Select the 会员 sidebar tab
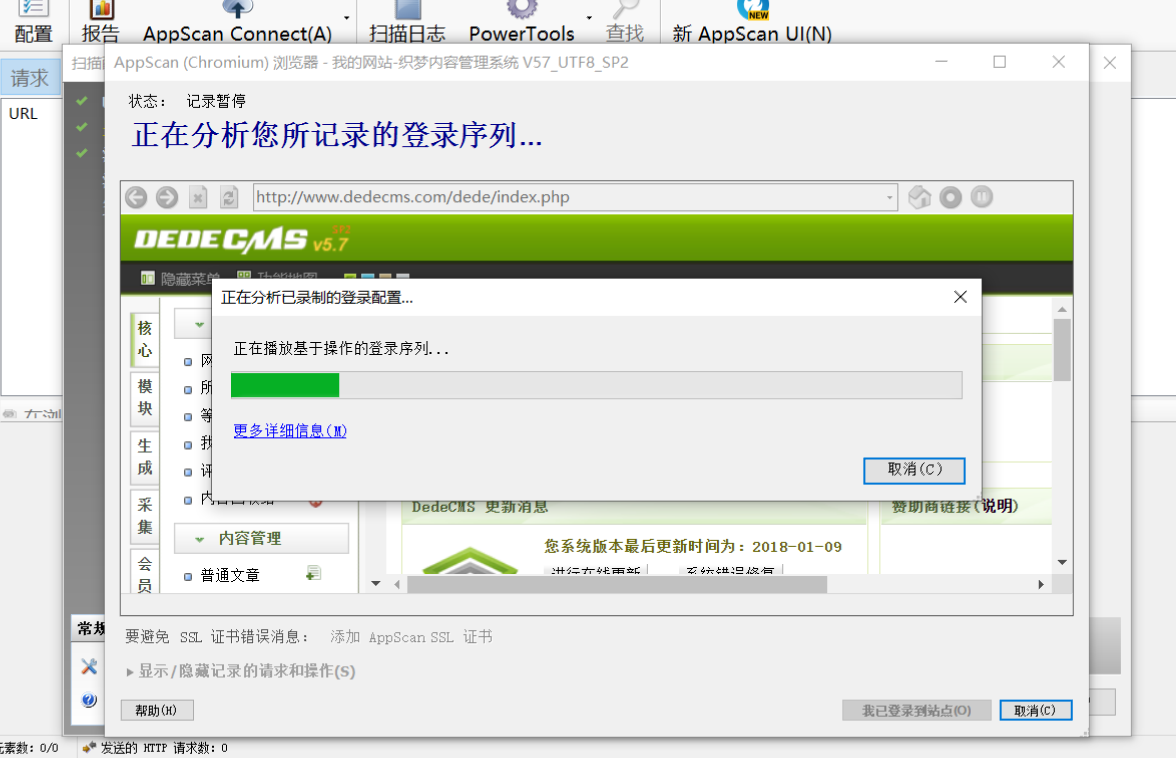Screen dimensions: 1176x758 pyautogui.click(x=145, y=573)
